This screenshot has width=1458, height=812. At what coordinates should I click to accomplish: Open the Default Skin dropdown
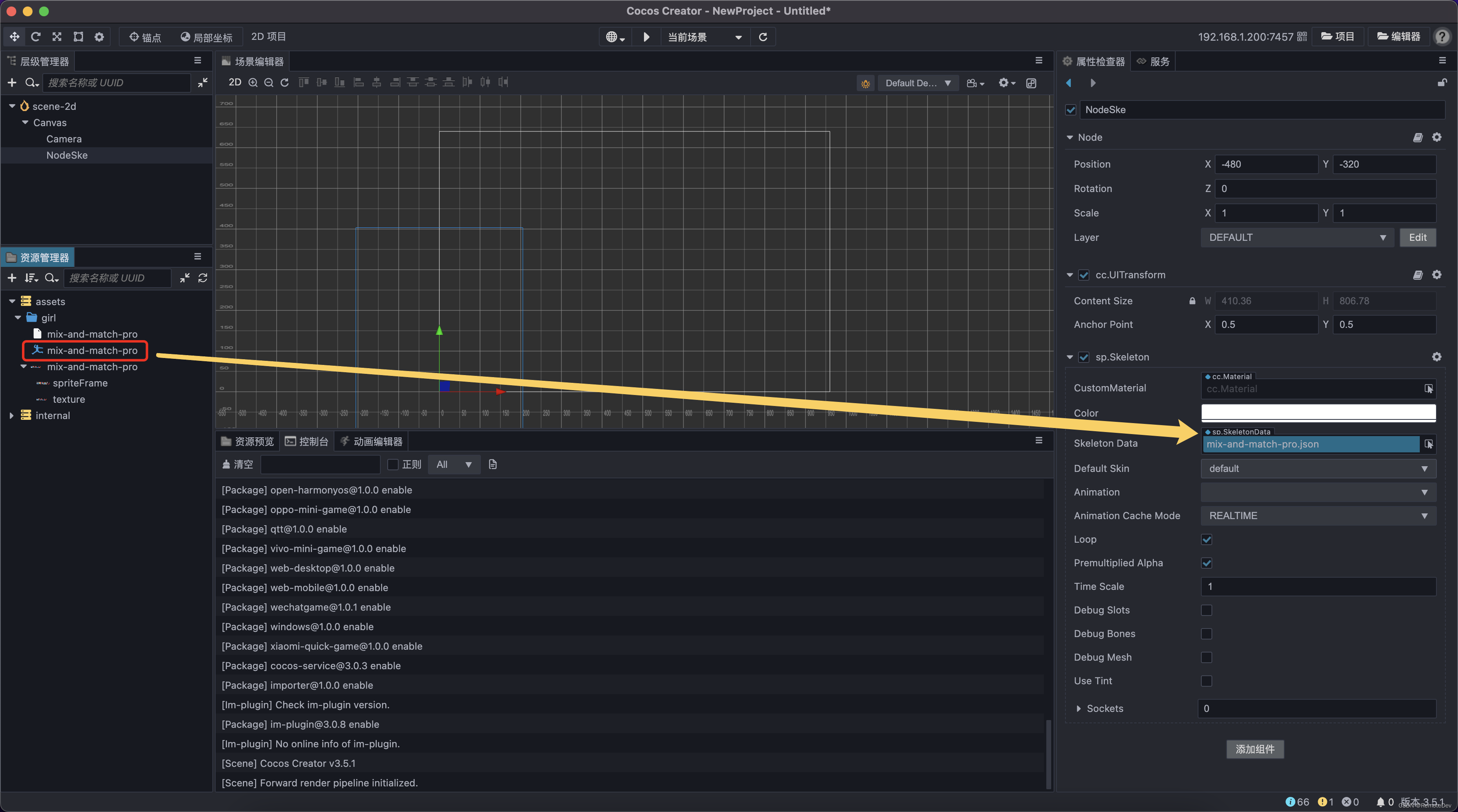pyautogui.click(x=1318, y=469)
